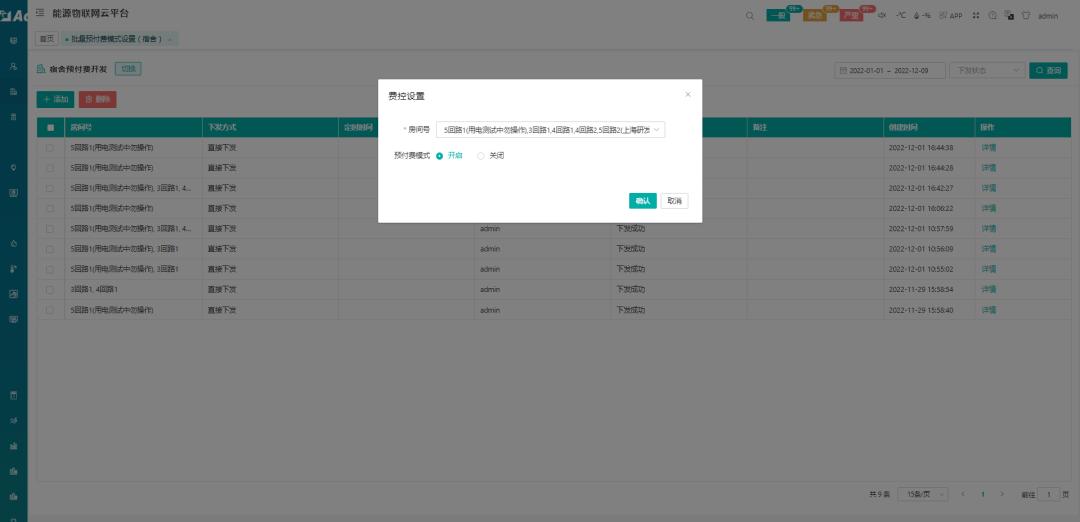Image resolution: width=1080 pixels, height=522 pixels.
Task: Click the 取消 button in dialog
Action: click(x=674, y=200)
